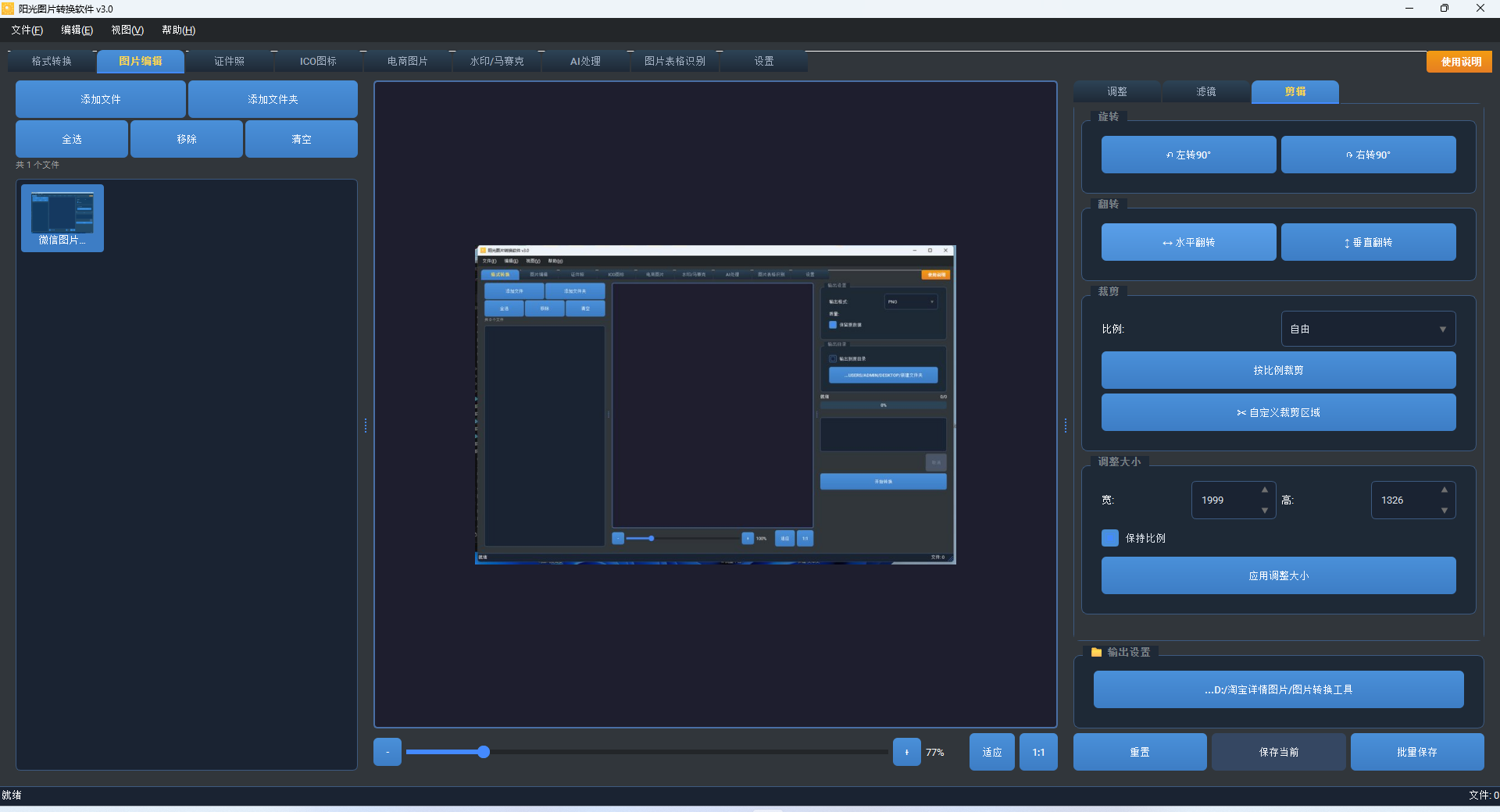Viewport: 1500px width, 812px height.
Task: Click the 批量保存 button
Action: 1416,752
